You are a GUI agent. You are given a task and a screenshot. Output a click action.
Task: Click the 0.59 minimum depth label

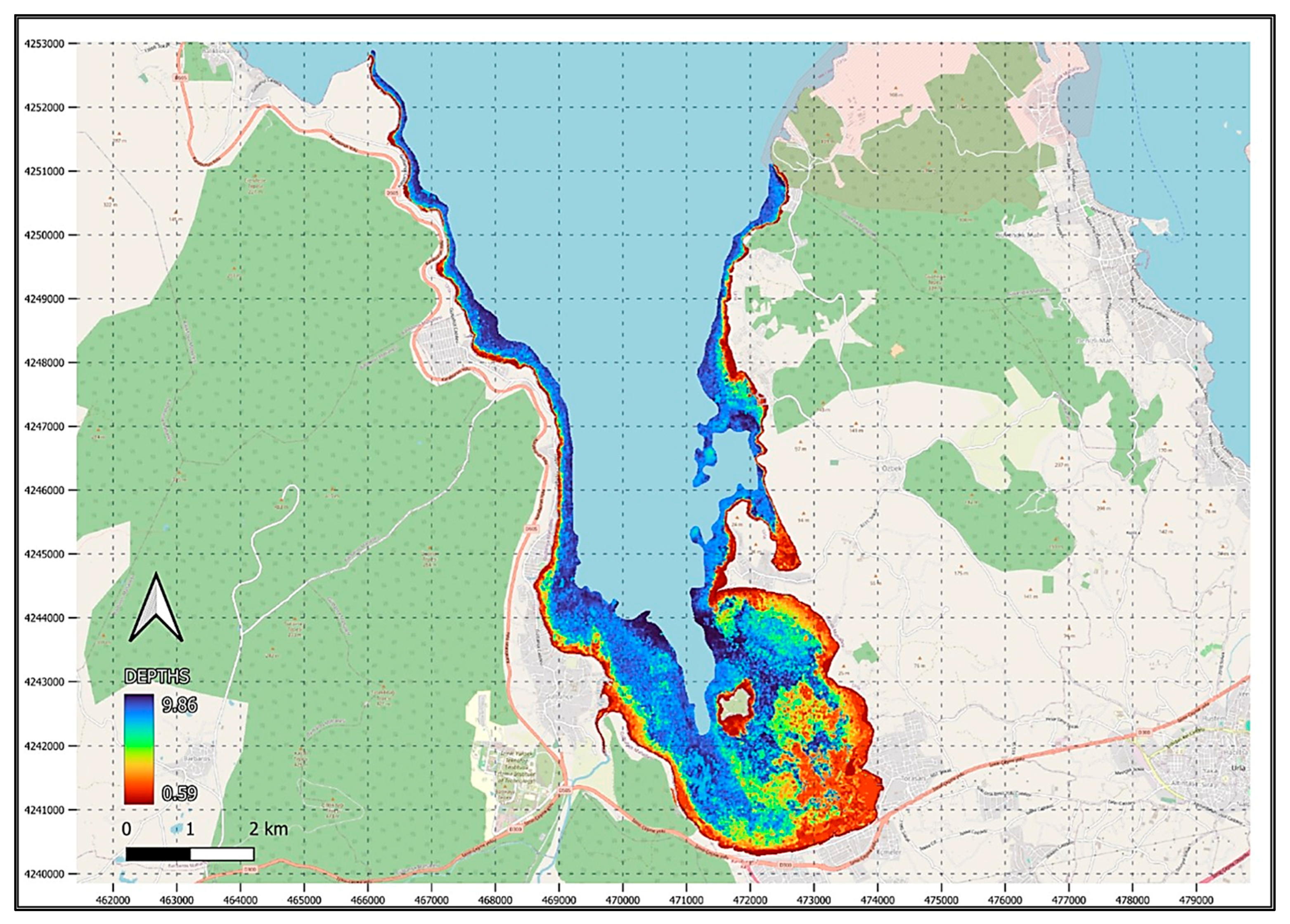(179, 793)
